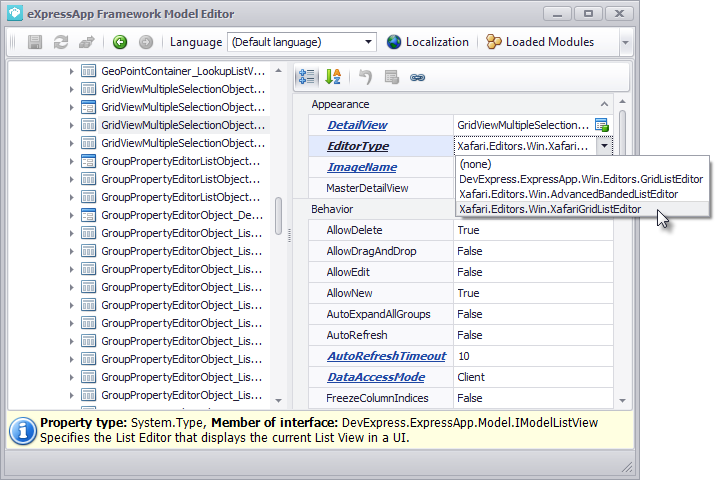Click the application icon in title bar
The width and height of the screenshot is (715, 480).
coord(15,13)
